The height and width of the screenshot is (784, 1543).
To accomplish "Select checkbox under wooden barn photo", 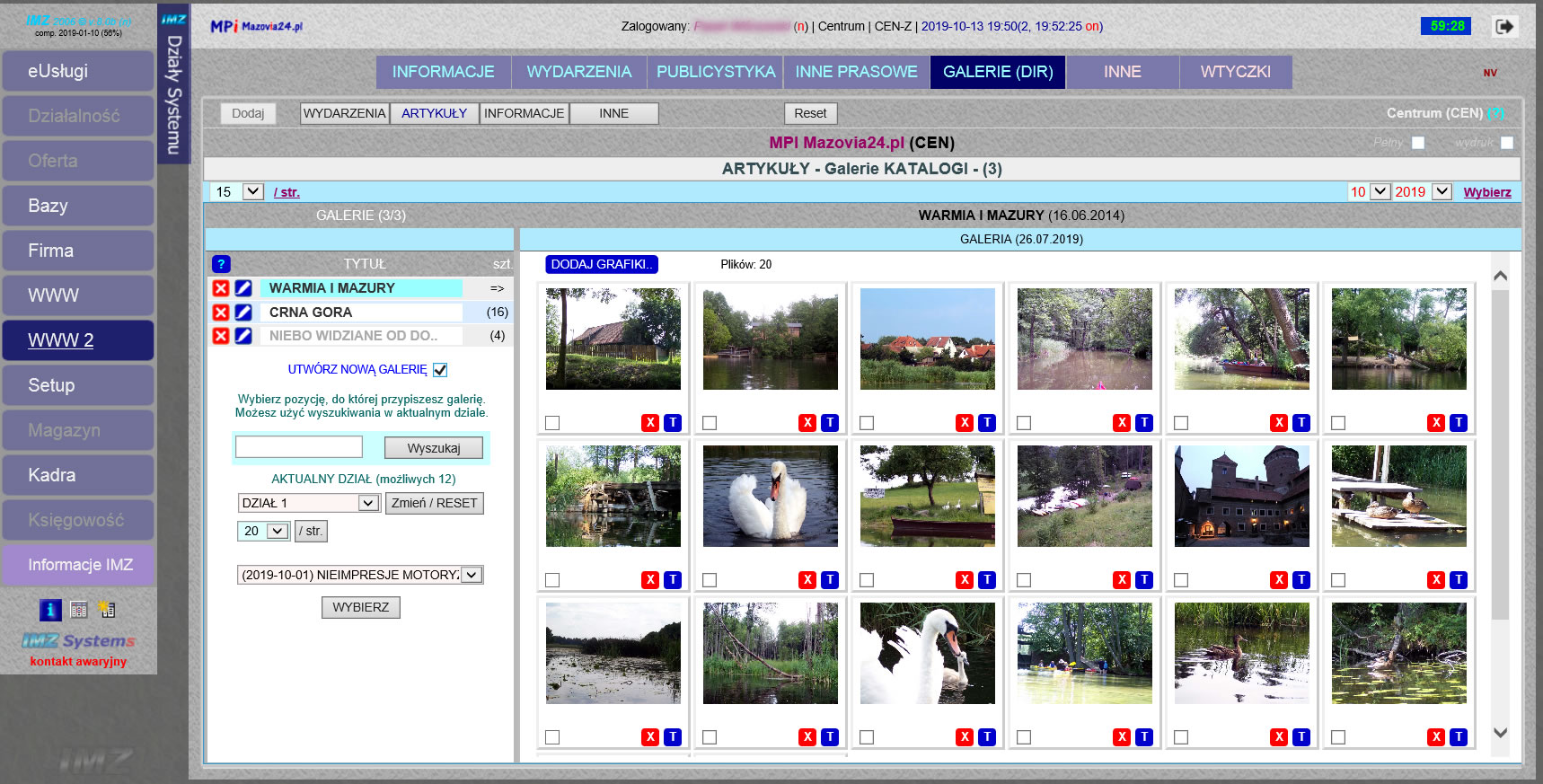I will pyautogui.click(x=552, y=423).
